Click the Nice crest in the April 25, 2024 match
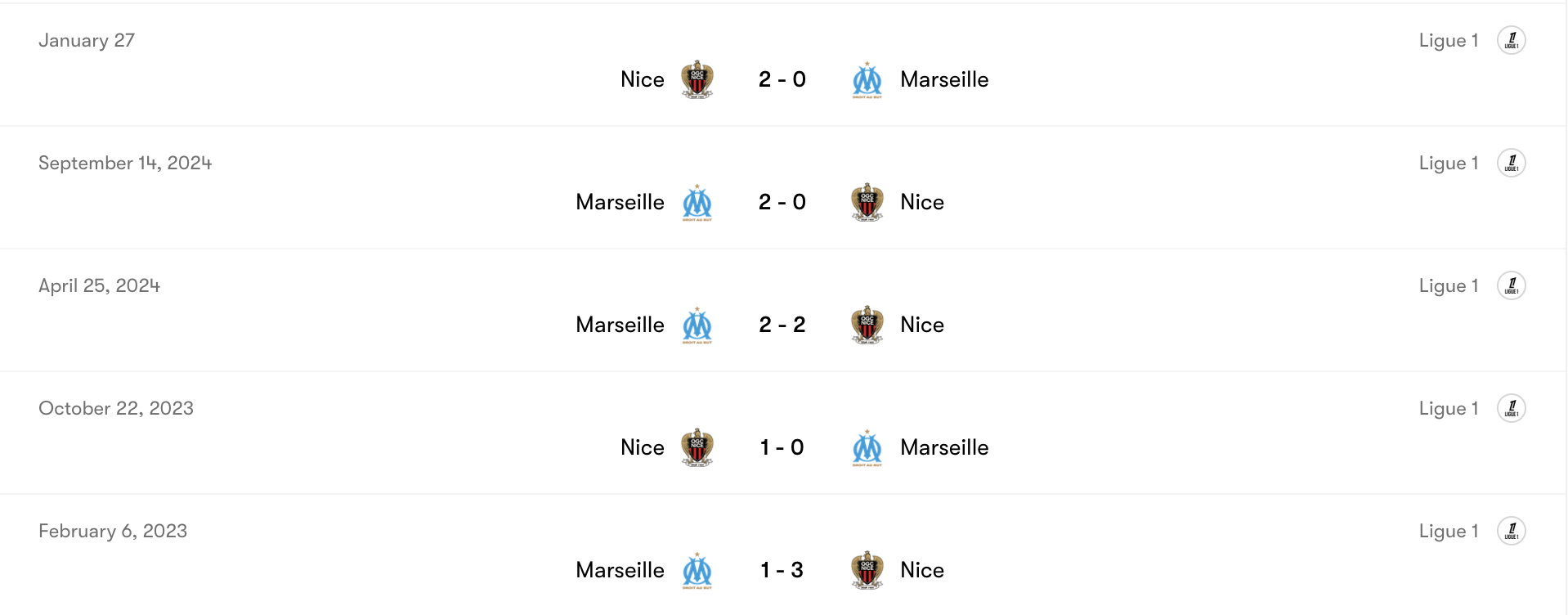The image size is (1568, 615). (x=867, y=325)
